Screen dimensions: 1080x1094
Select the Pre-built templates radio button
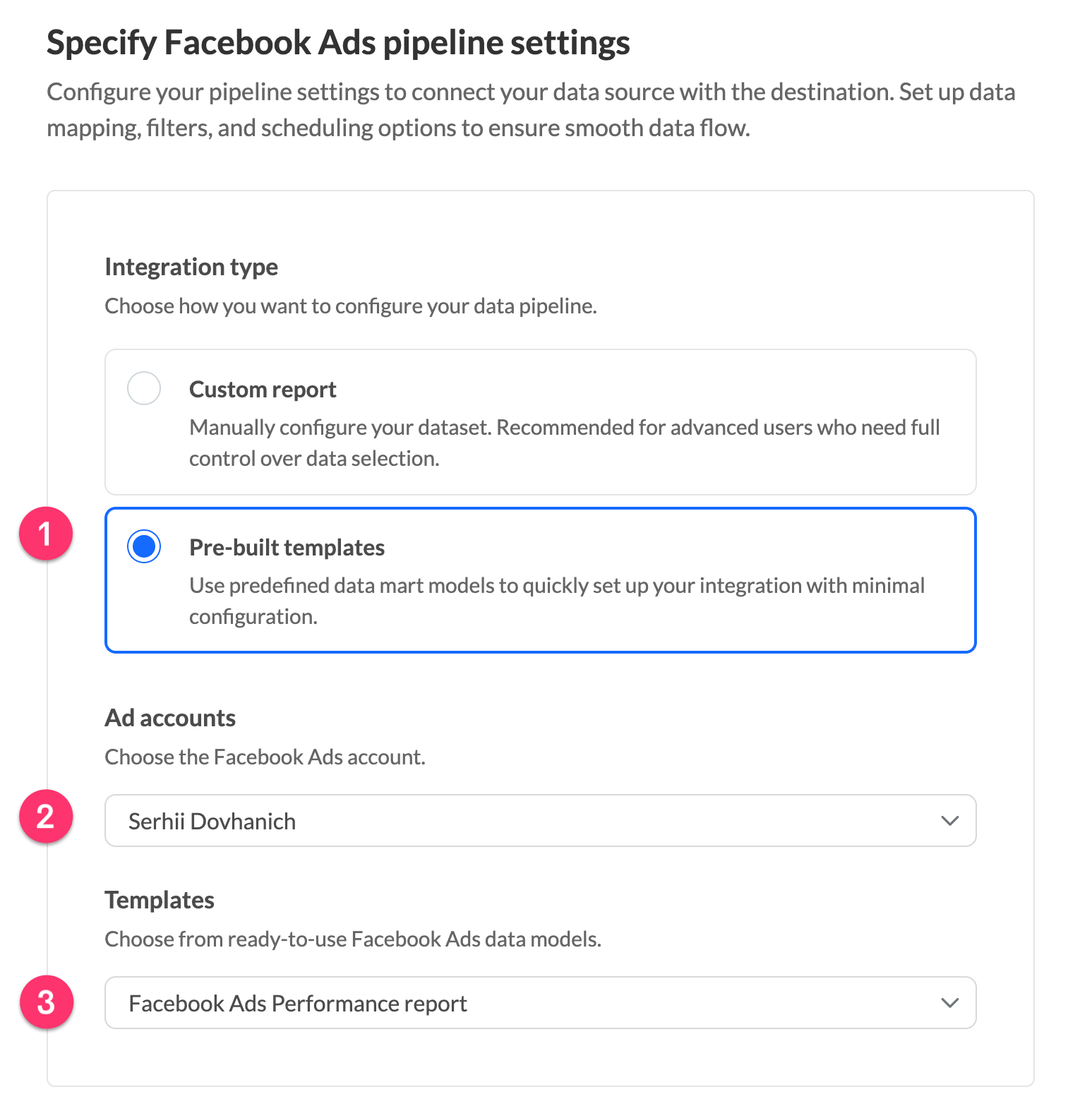coord(143,546)
